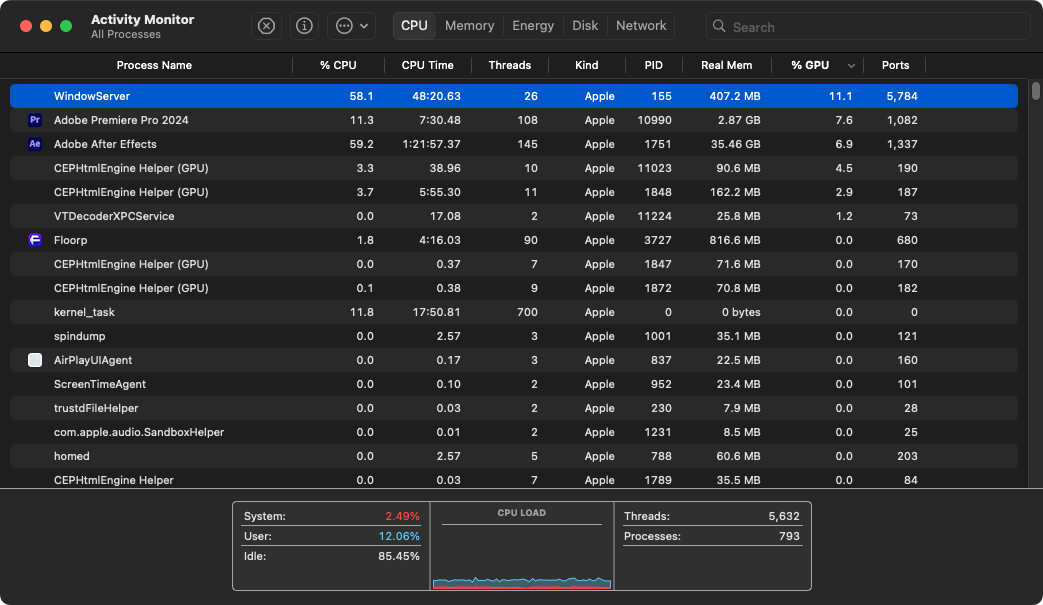Switch to the Memory tab
Screen dimensions: 1043x605
[470, 26]
